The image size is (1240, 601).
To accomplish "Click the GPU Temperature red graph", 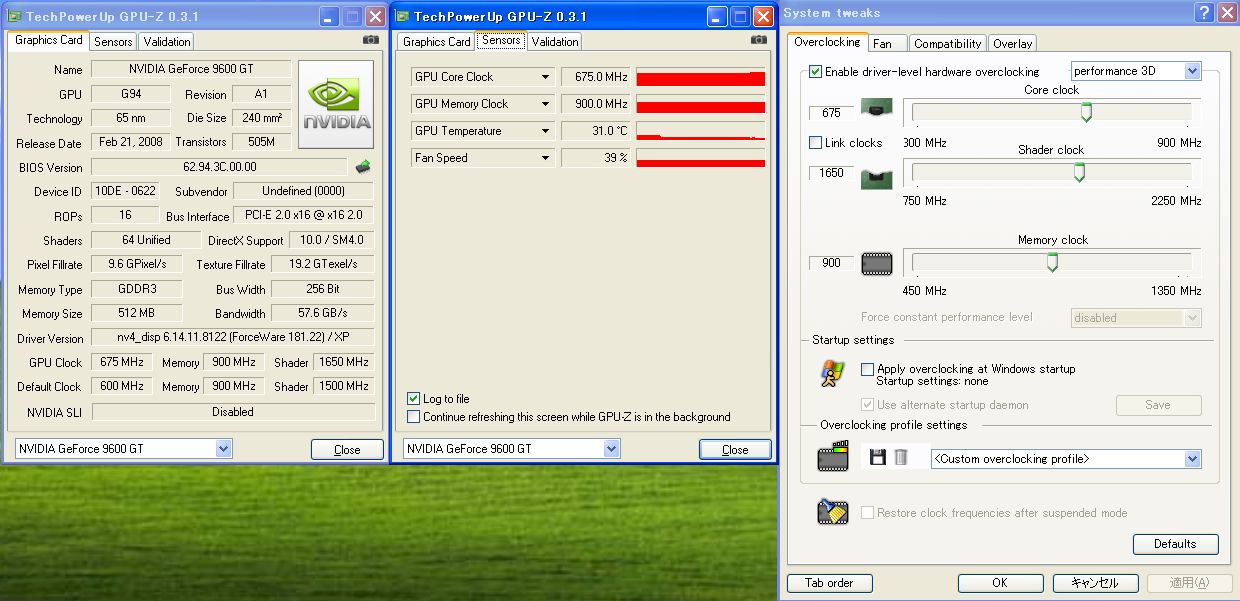I will (x=701, y=131).
